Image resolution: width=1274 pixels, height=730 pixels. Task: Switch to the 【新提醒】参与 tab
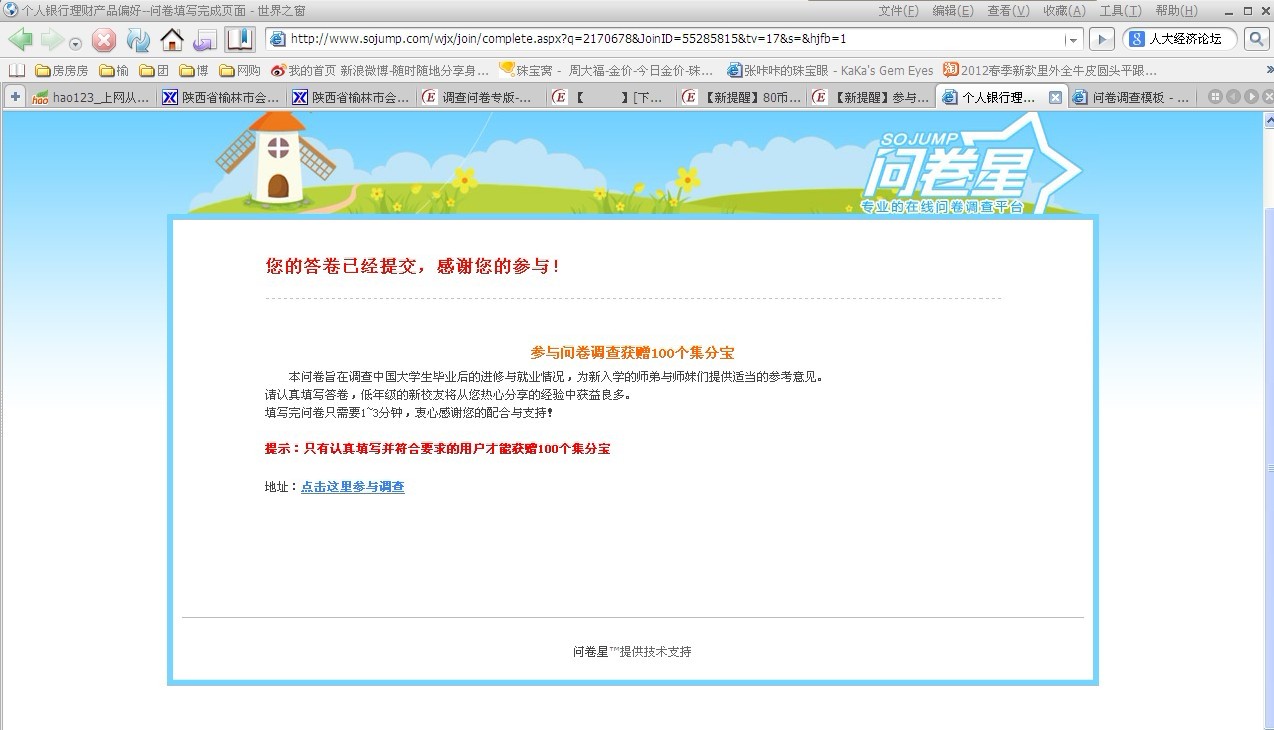pyautogui.click(x=871, y=97)
